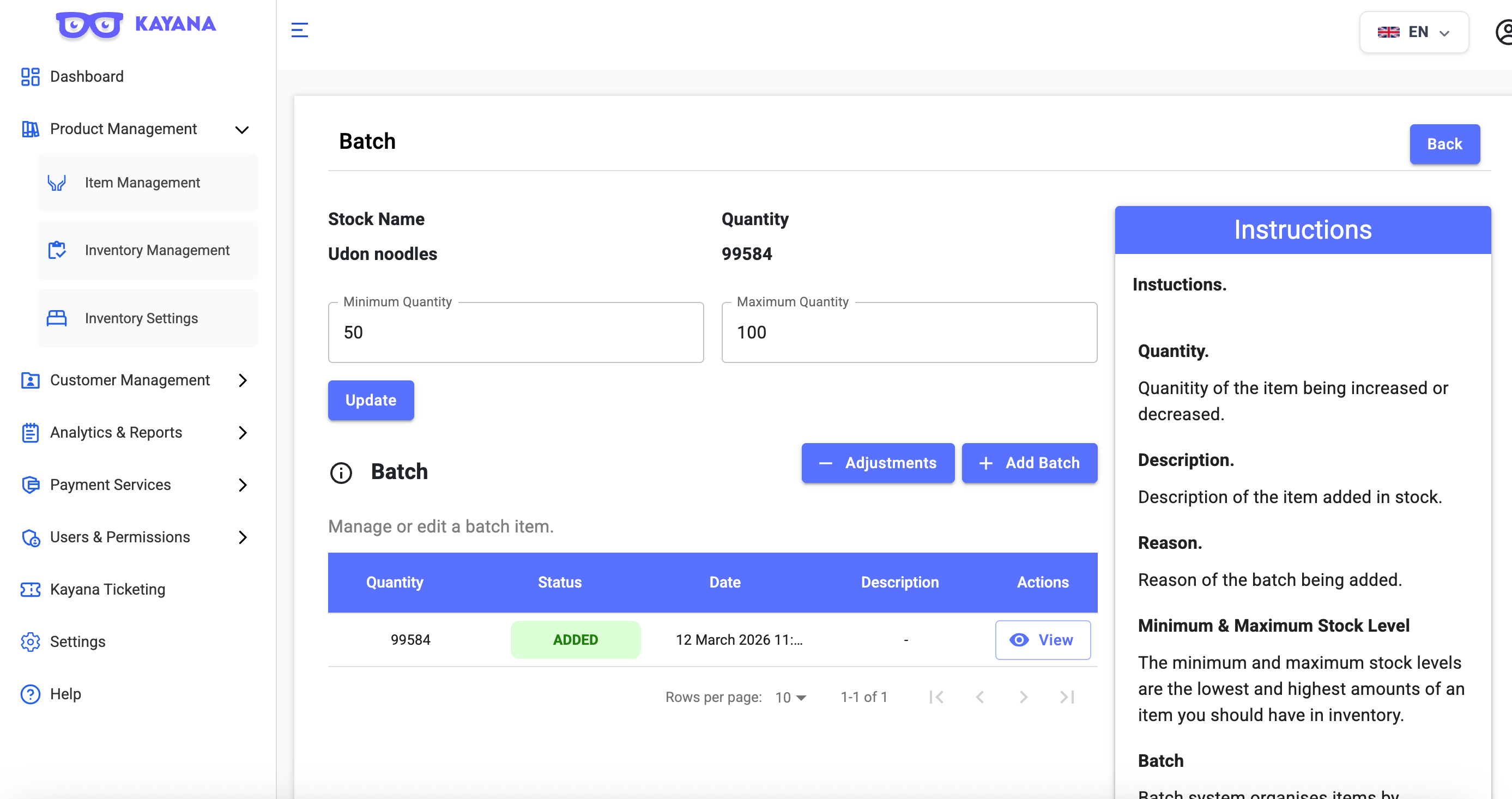Click the Analytics & Reports notepad icon

pos(31,433)
